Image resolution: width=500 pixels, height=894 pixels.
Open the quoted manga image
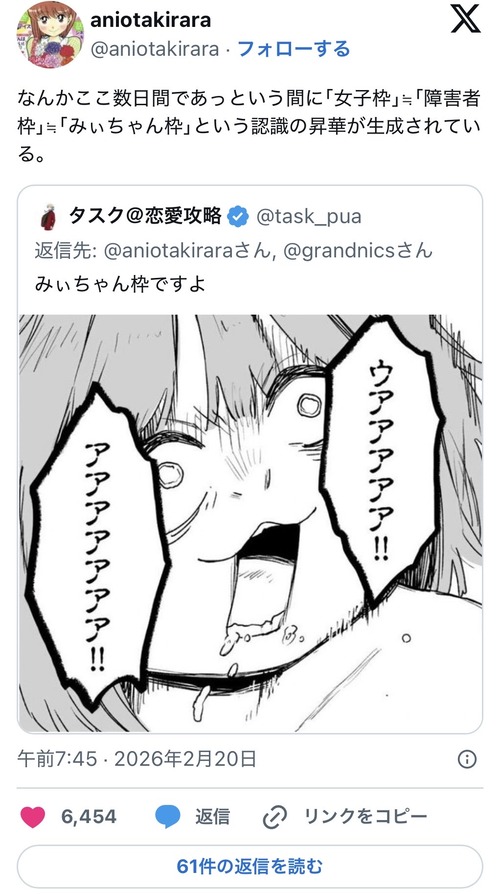coord(250,523)
